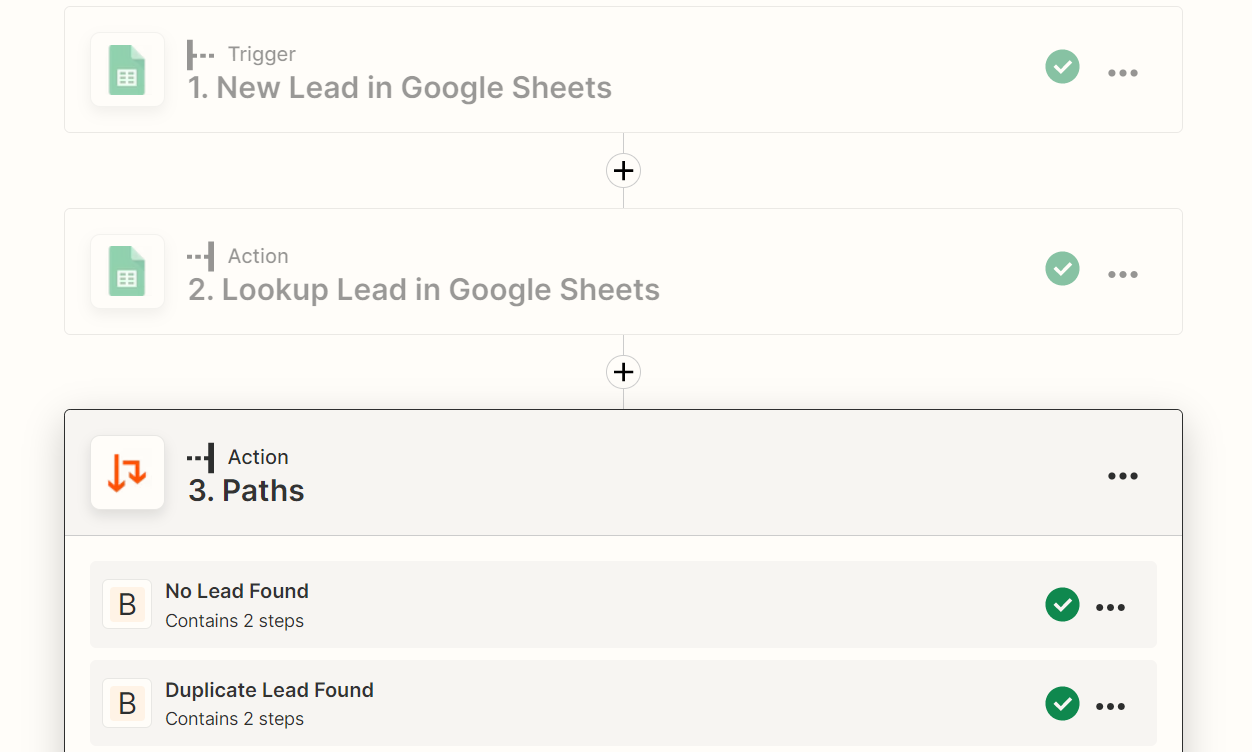1252x752 pixels.
Task: Open the No Lead Found path
Action: tap(623, 604)
